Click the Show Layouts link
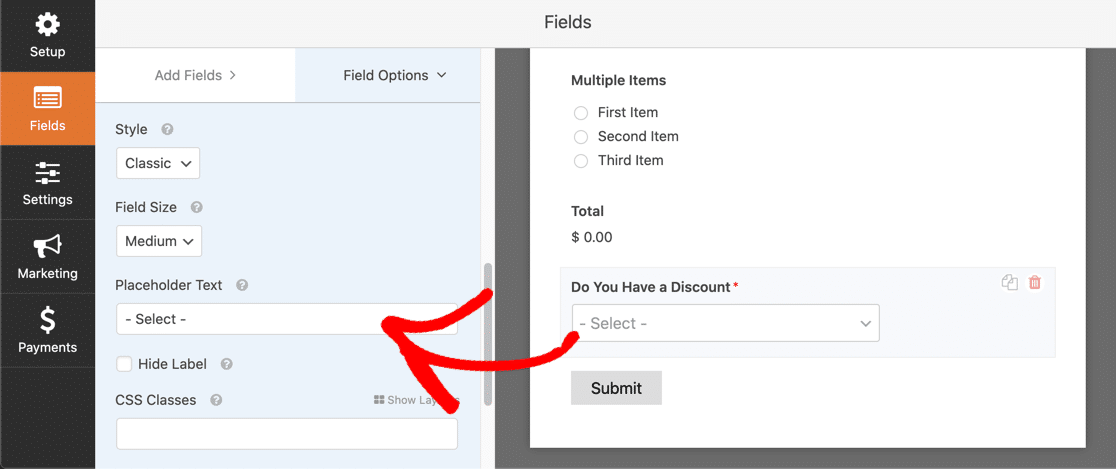Viewport: 1116px width, 469px height. click(x=416, y=400)
